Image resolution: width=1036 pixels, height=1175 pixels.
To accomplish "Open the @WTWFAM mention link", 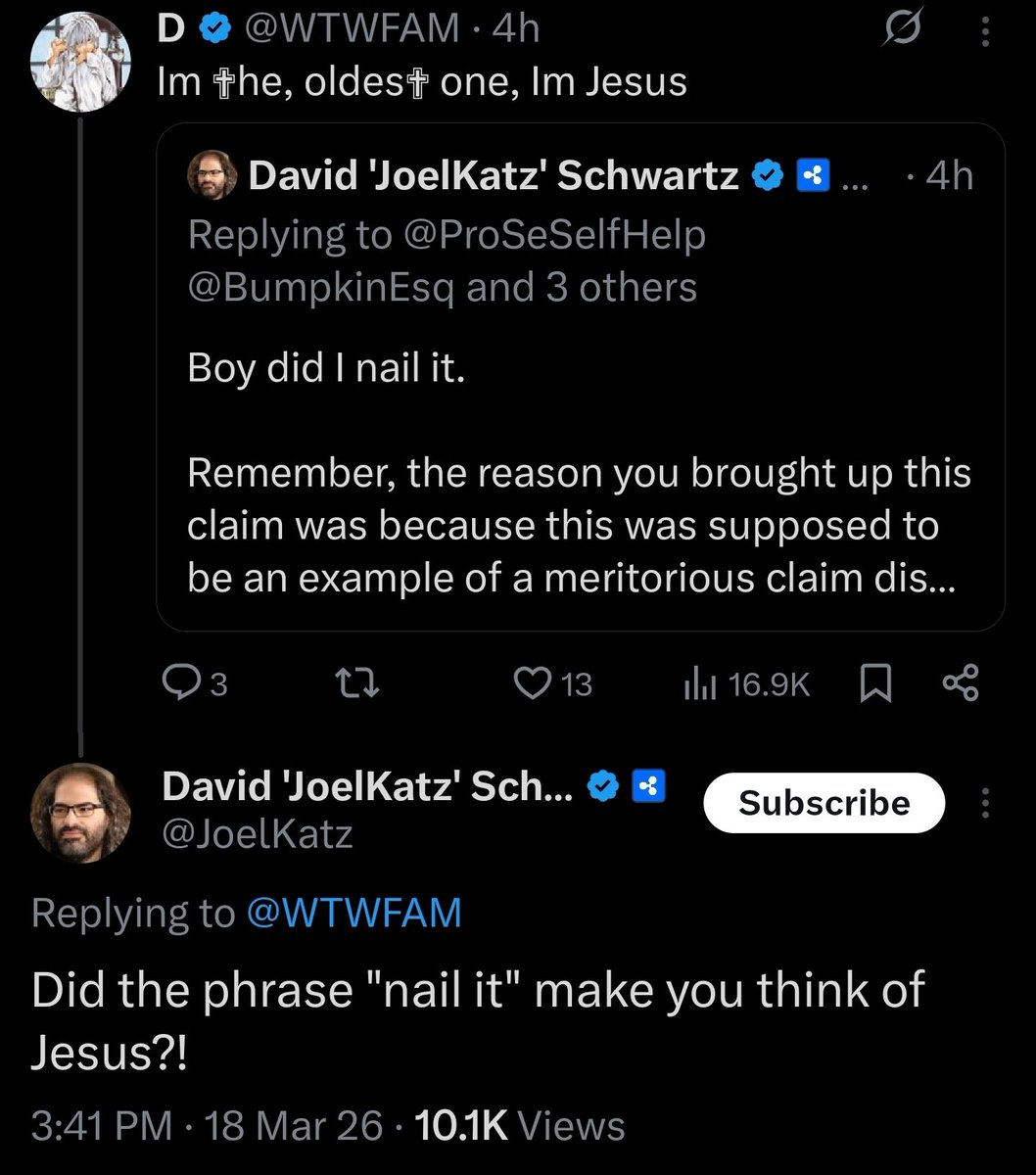I will point(353,913).
